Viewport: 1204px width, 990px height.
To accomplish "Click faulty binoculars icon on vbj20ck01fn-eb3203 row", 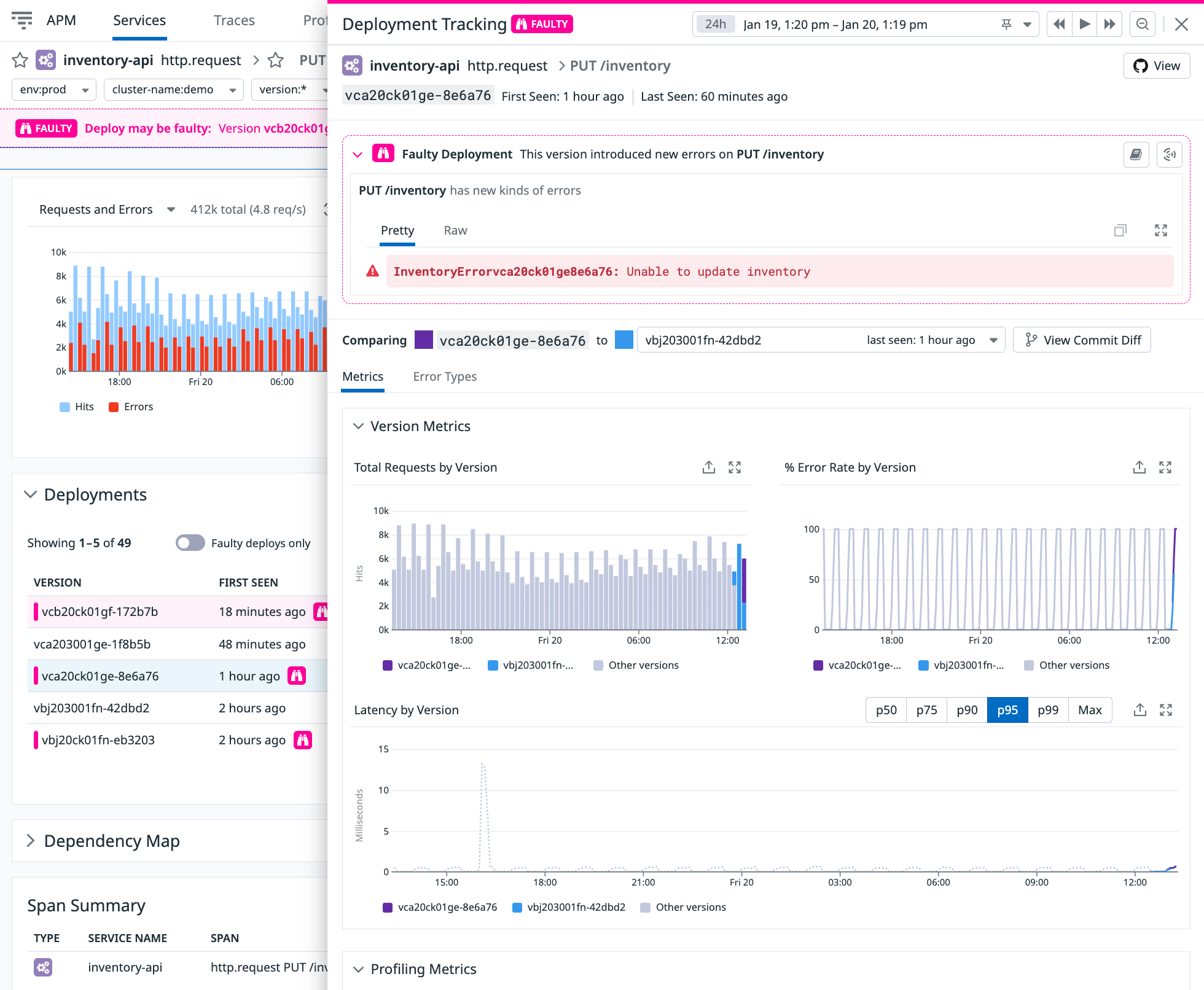I will click(303, 740).
